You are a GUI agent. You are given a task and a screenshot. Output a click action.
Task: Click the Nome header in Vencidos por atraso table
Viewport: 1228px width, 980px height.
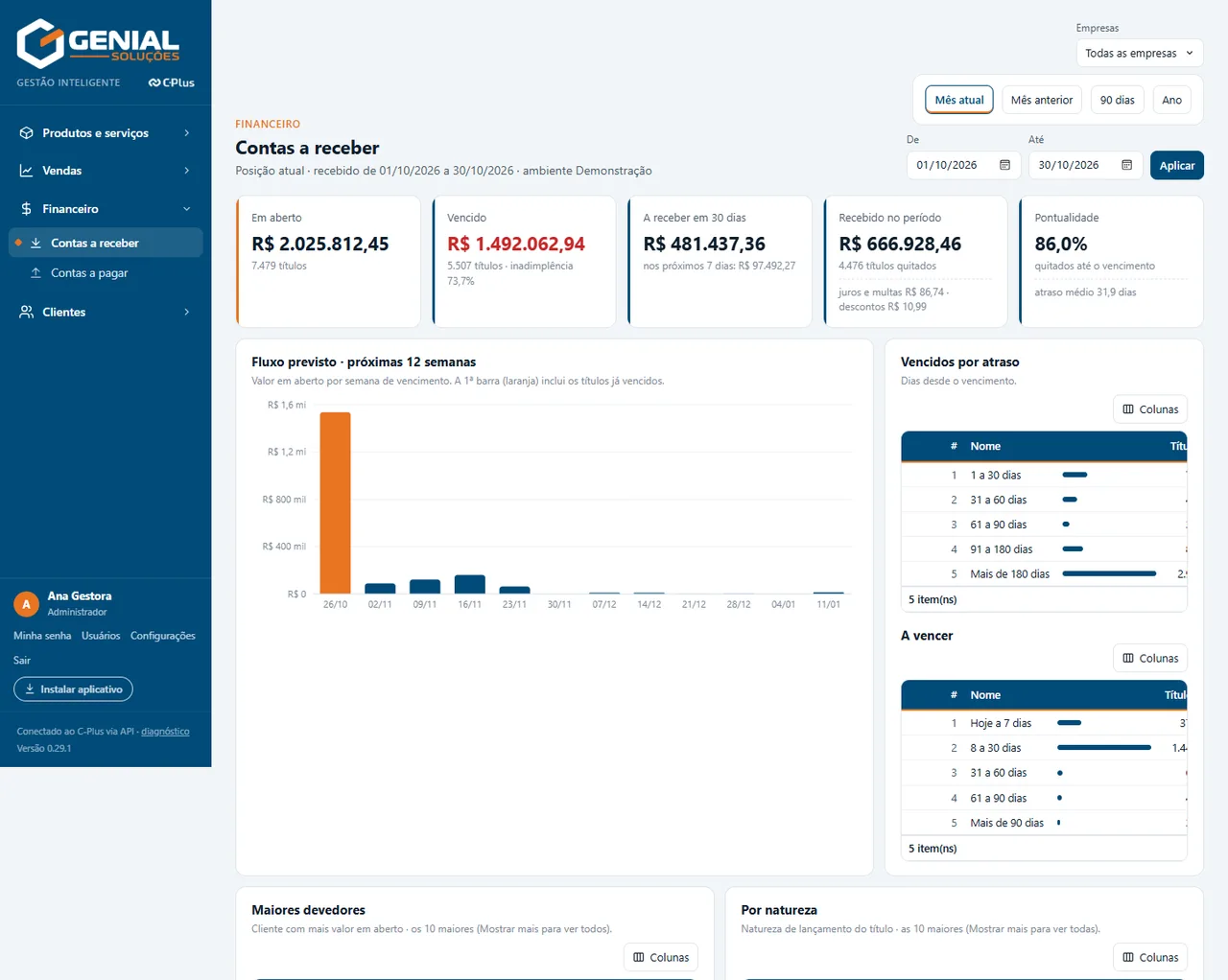click(x=985, y=446)
